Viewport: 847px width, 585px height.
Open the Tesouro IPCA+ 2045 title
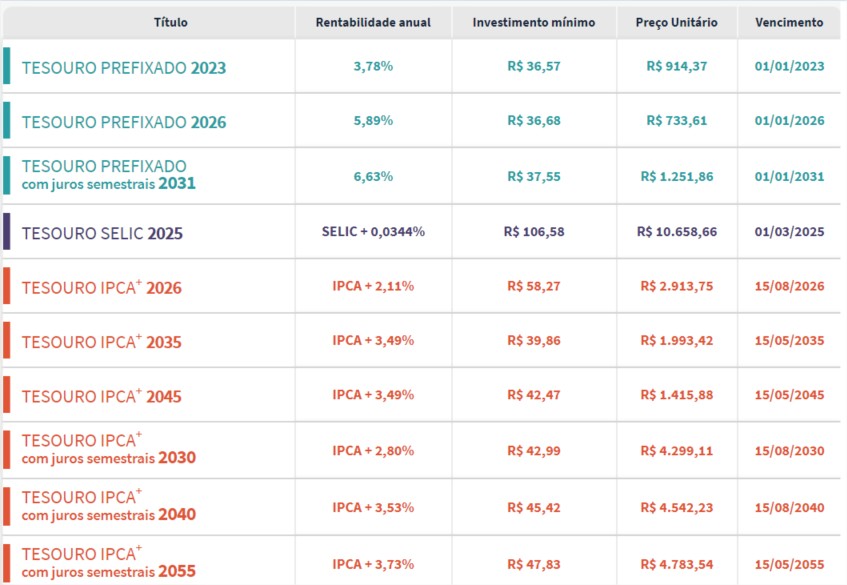pos(102,396)
